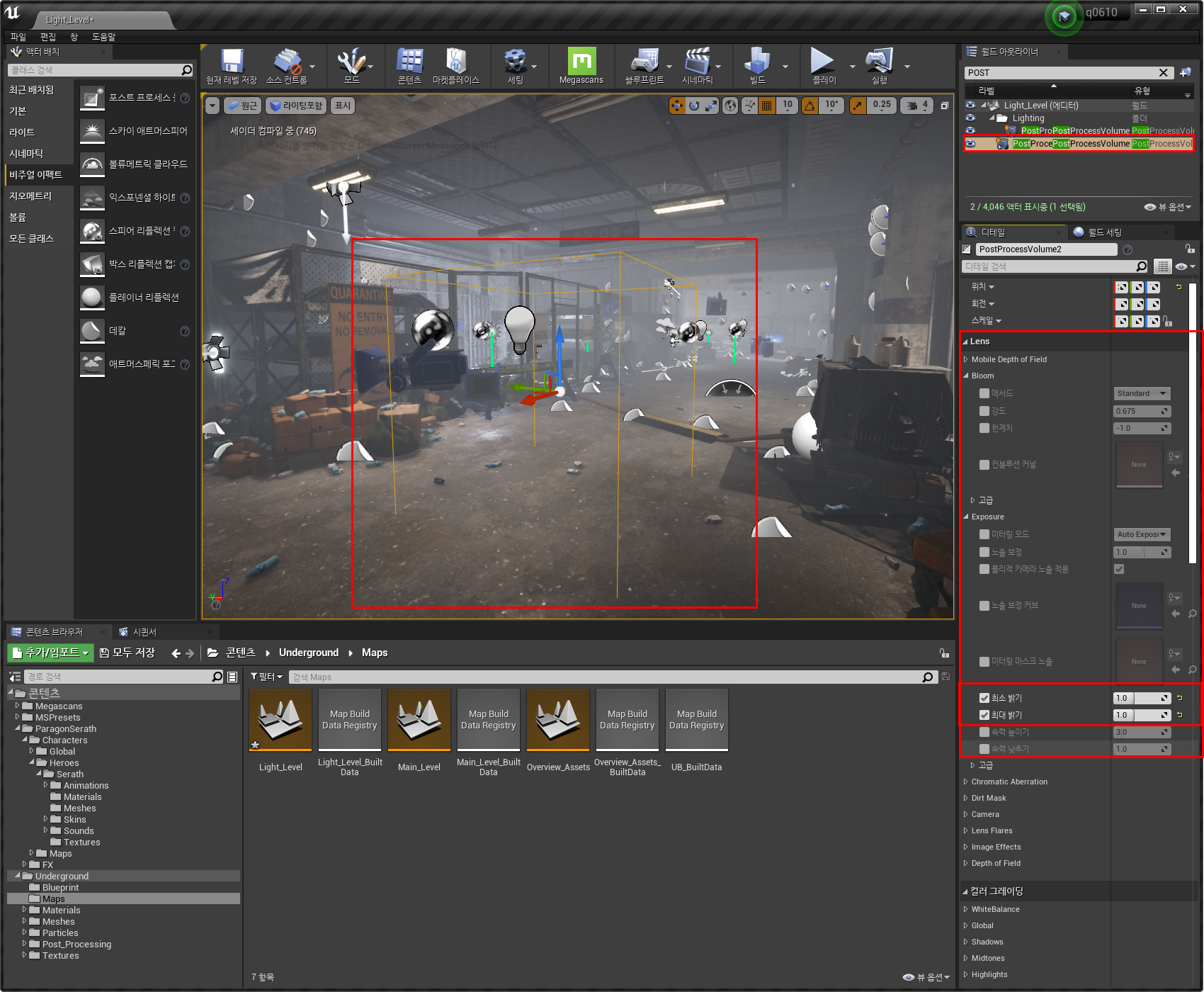Open the content Filters (필터) button
This screenshot has width=1204, height=992.
coord(266,677)
